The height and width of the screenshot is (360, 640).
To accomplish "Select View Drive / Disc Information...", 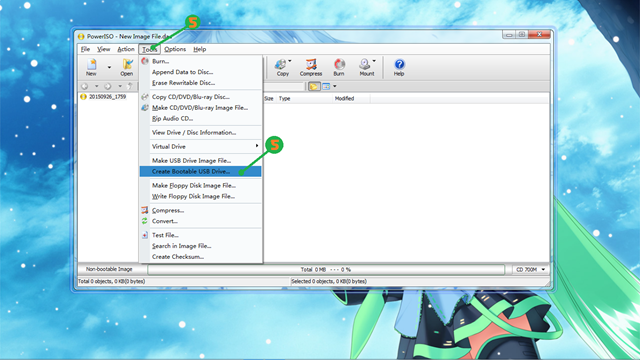I will pyautogui.click(x=200, y=132).
